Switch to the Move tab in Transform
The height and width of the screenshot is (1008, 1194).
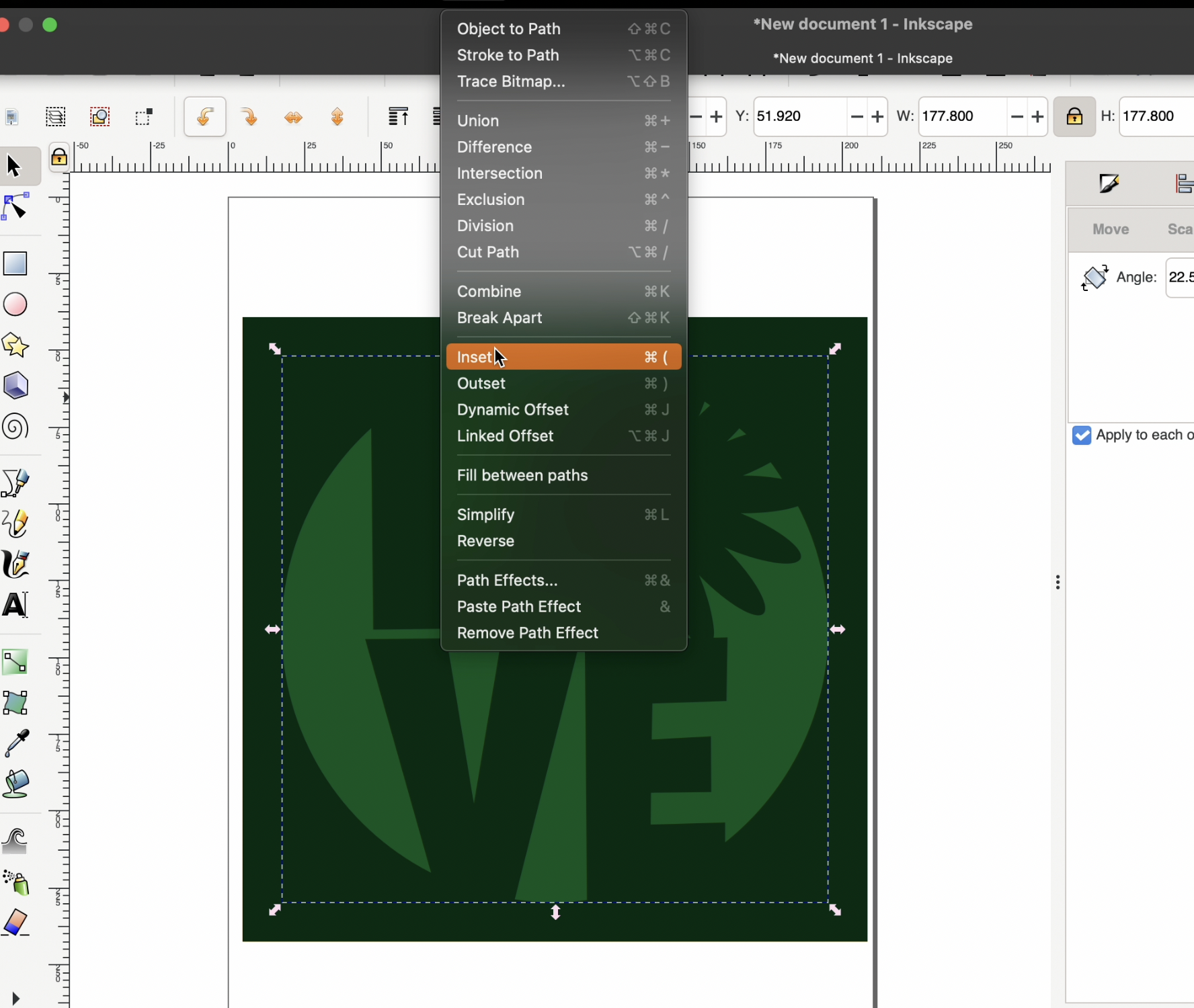pos(1109,229)
